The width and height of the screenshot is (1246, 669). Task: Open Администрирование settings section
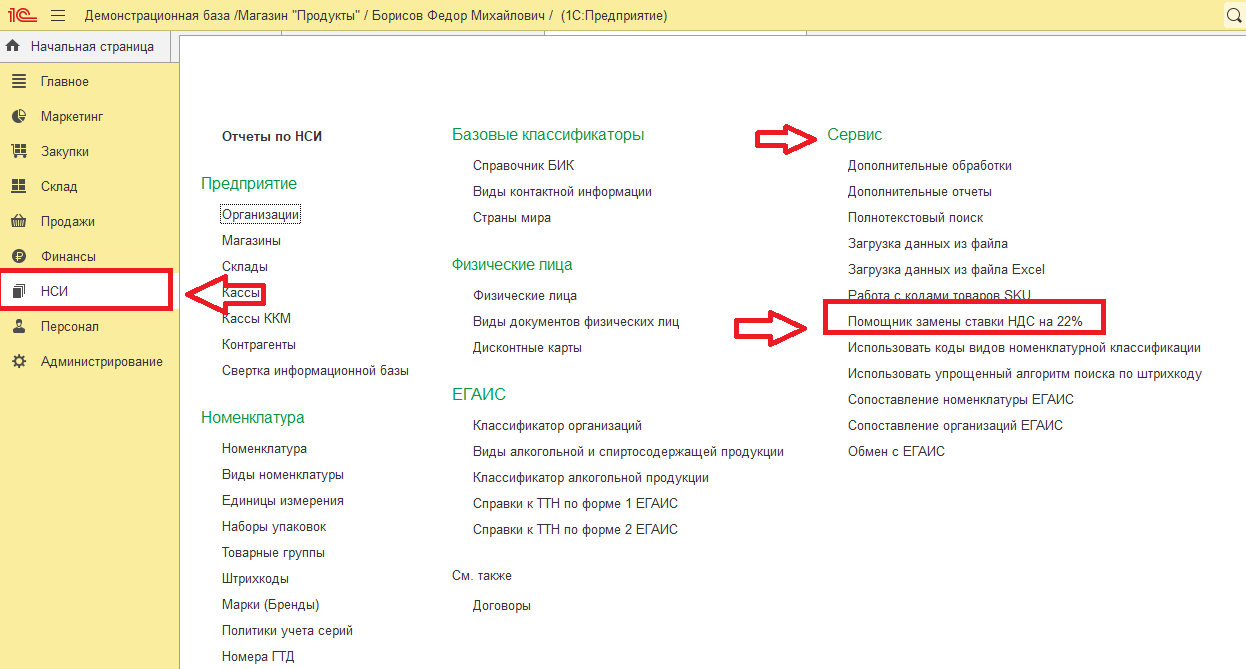click(x=101, y=361)
